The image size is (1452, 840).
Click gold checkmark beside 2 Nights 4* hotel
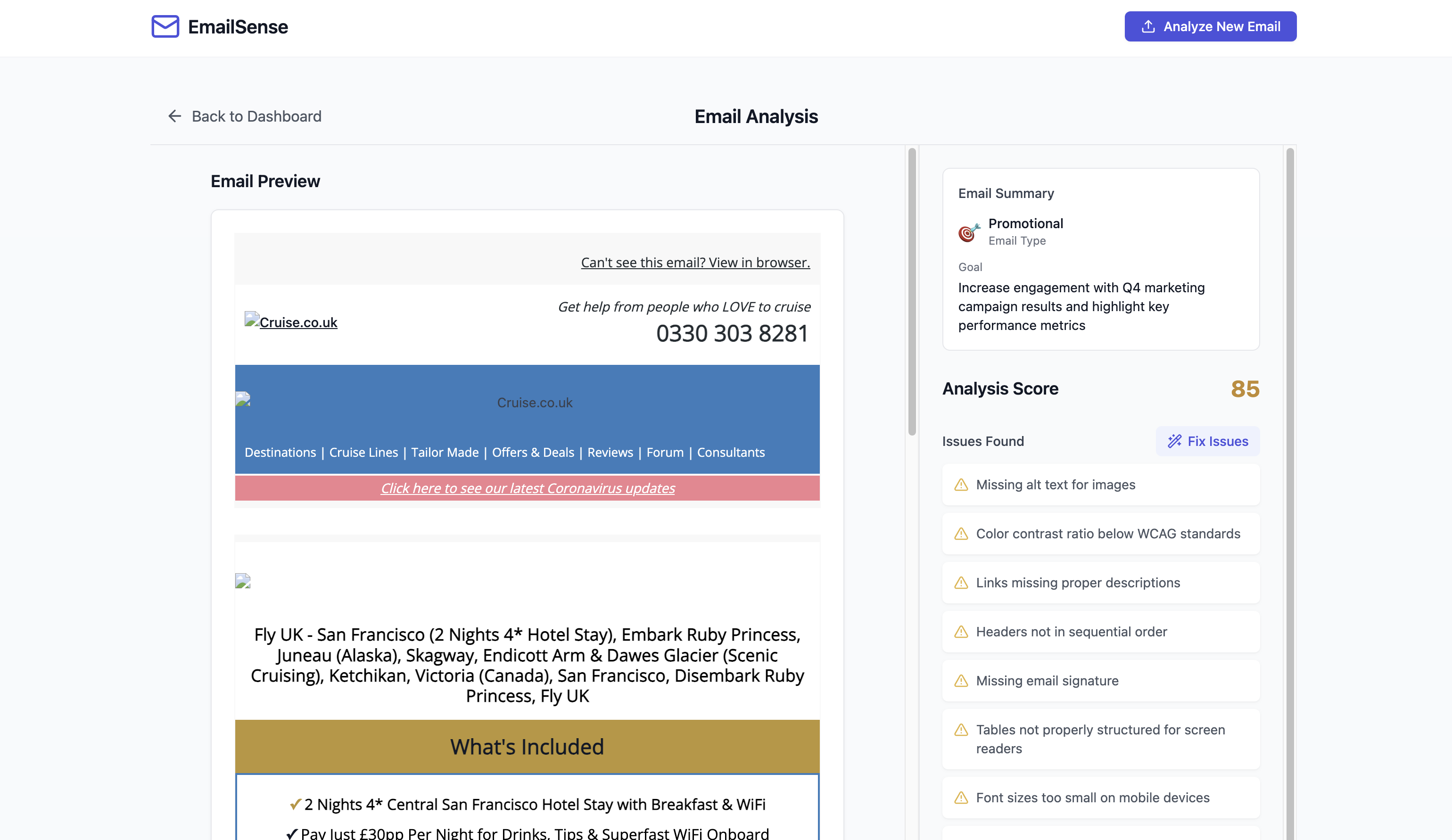pos(295,804)
